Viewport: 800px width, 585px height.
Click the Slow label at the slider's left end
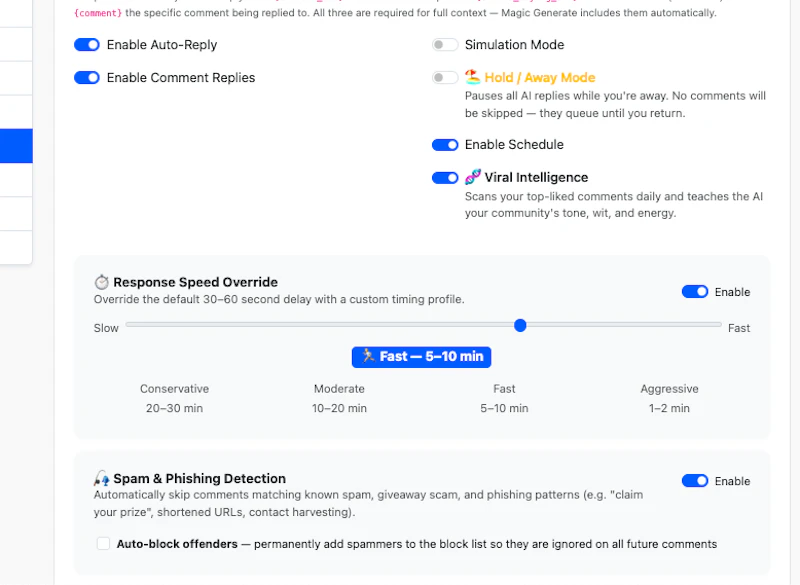tap(106, 328)
